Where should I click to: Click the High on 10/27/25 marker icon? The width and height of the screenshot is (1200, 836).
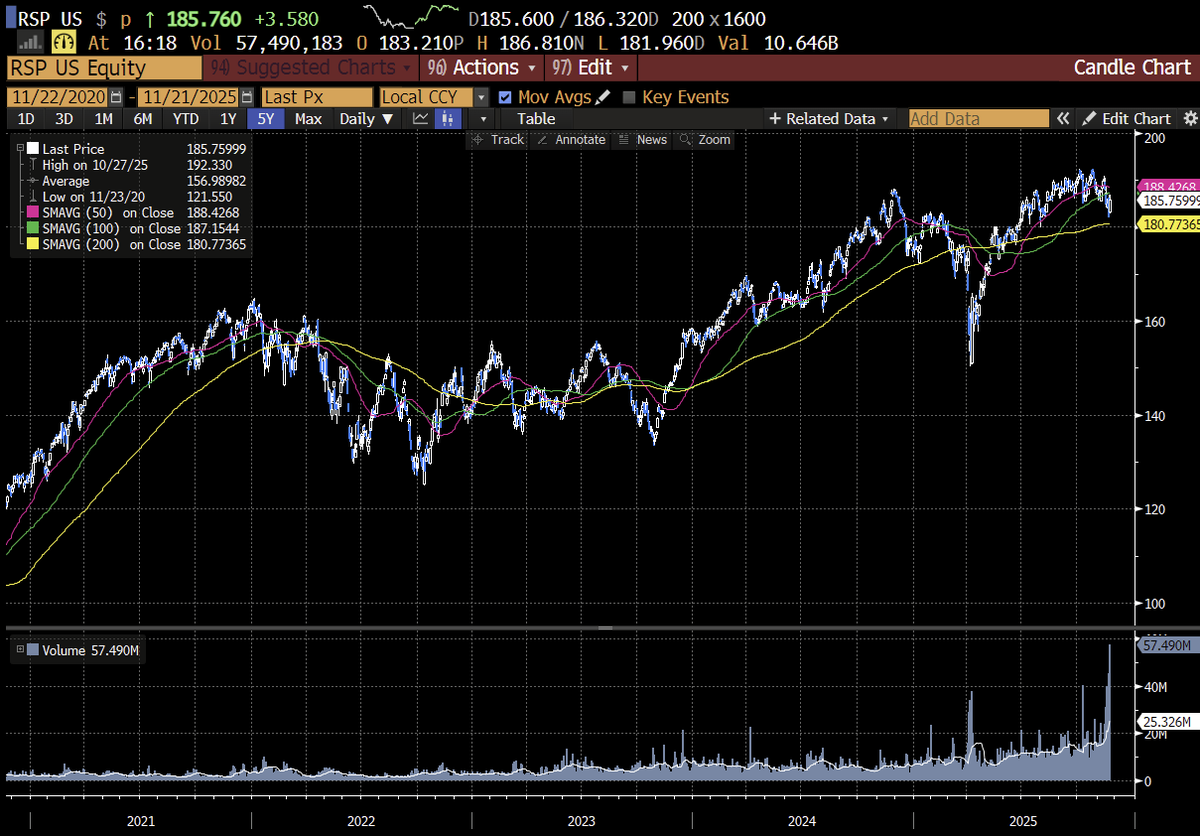pyautogui.click(x=33, y=165)
